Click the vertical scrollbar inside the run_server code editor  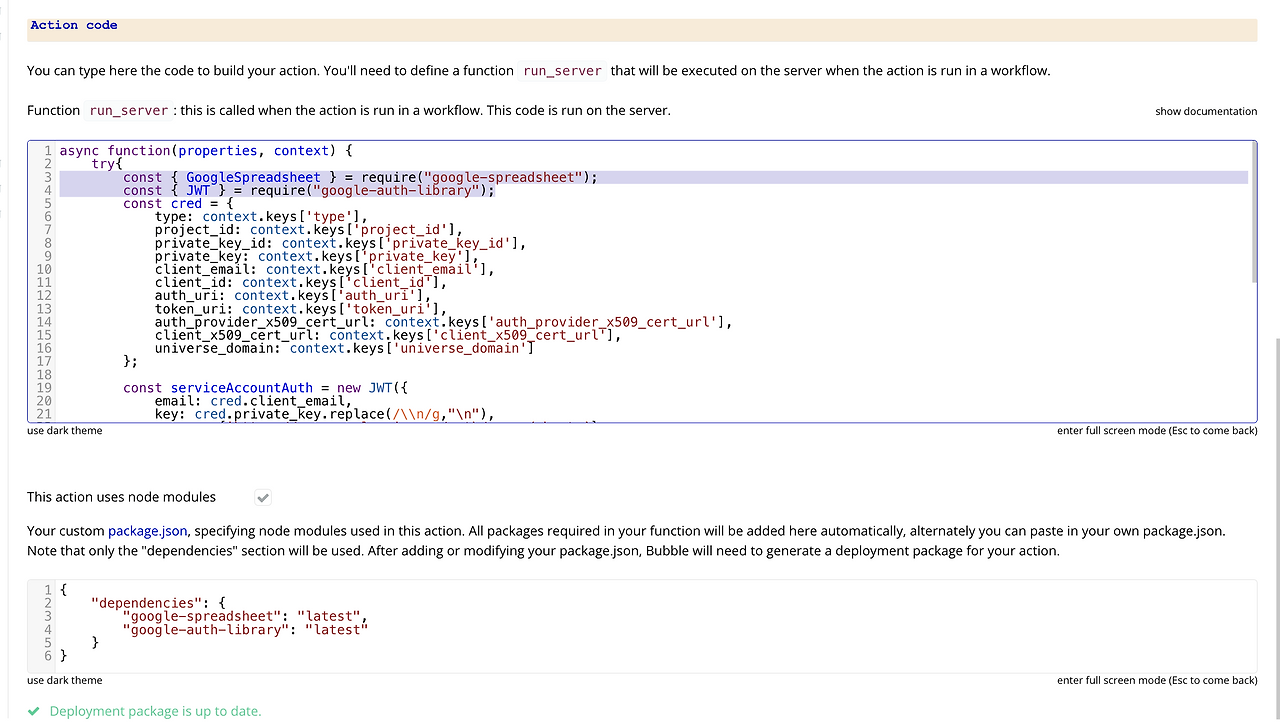(1253, 212)
